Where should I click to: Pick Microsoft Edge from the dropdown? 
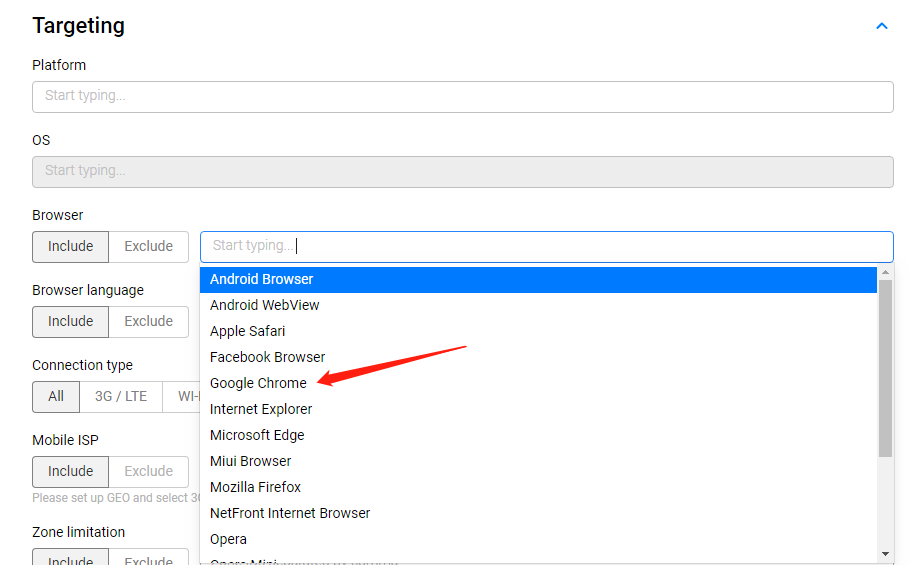tap(257, 435)
